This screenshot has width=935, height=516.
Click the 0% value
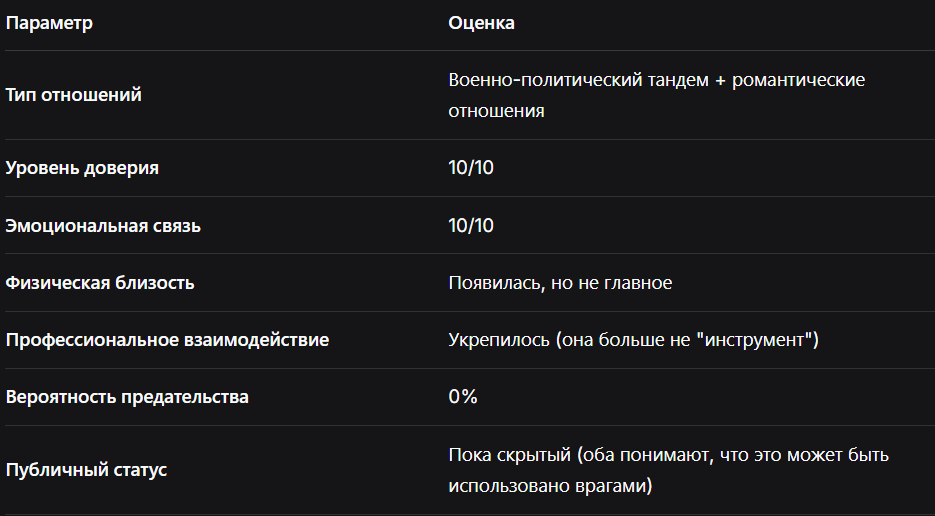pyautogui.click(x=463, y=397)
